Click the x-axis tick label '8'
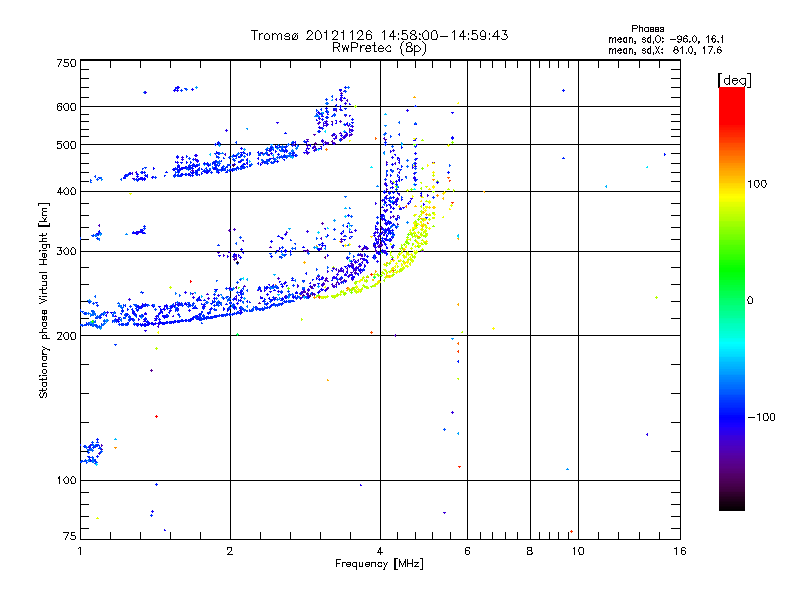Viewport: 800px width, 600px height. [x=530, y=551]
